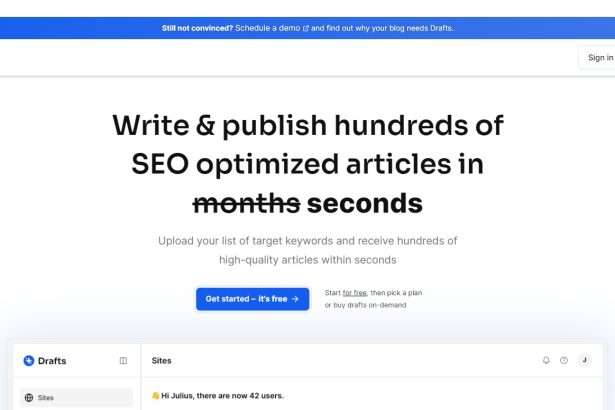This screenshot has width=615, height=410.
Task: Follow the underlined for free link
Action: point(355,293)
